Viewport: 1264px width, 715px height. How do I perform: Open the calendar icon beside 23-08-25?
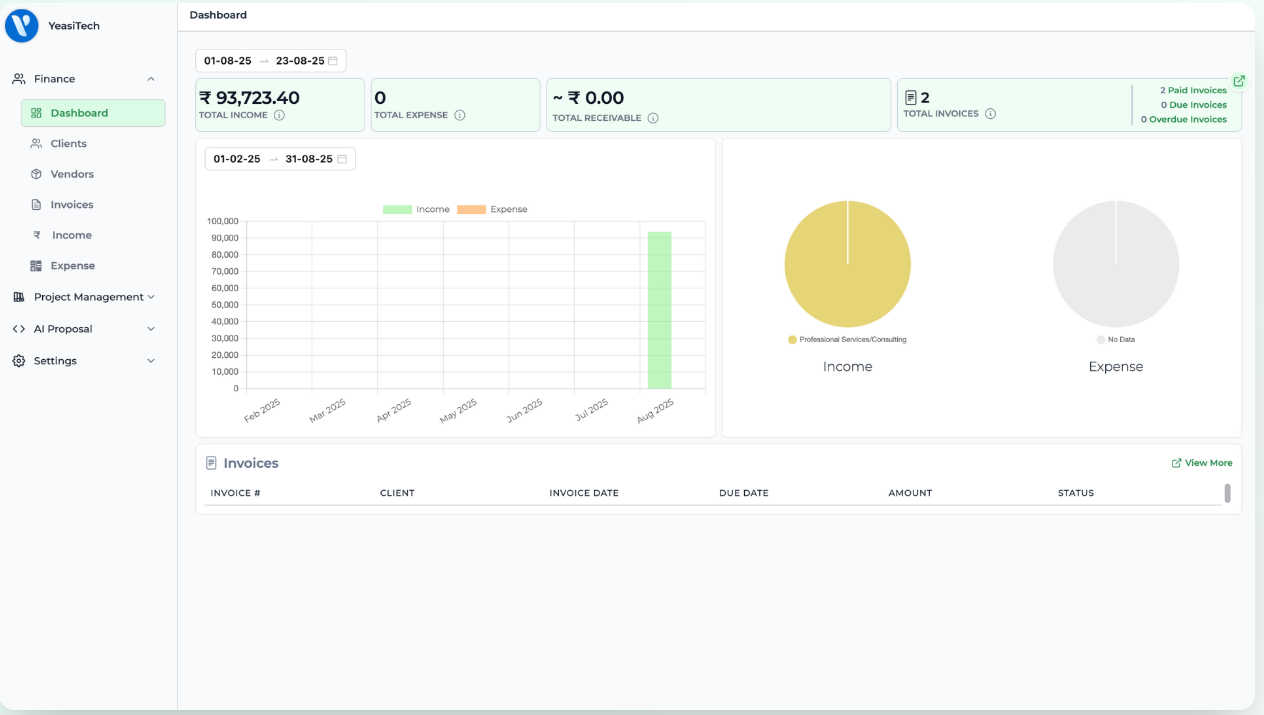pos(333,61)
